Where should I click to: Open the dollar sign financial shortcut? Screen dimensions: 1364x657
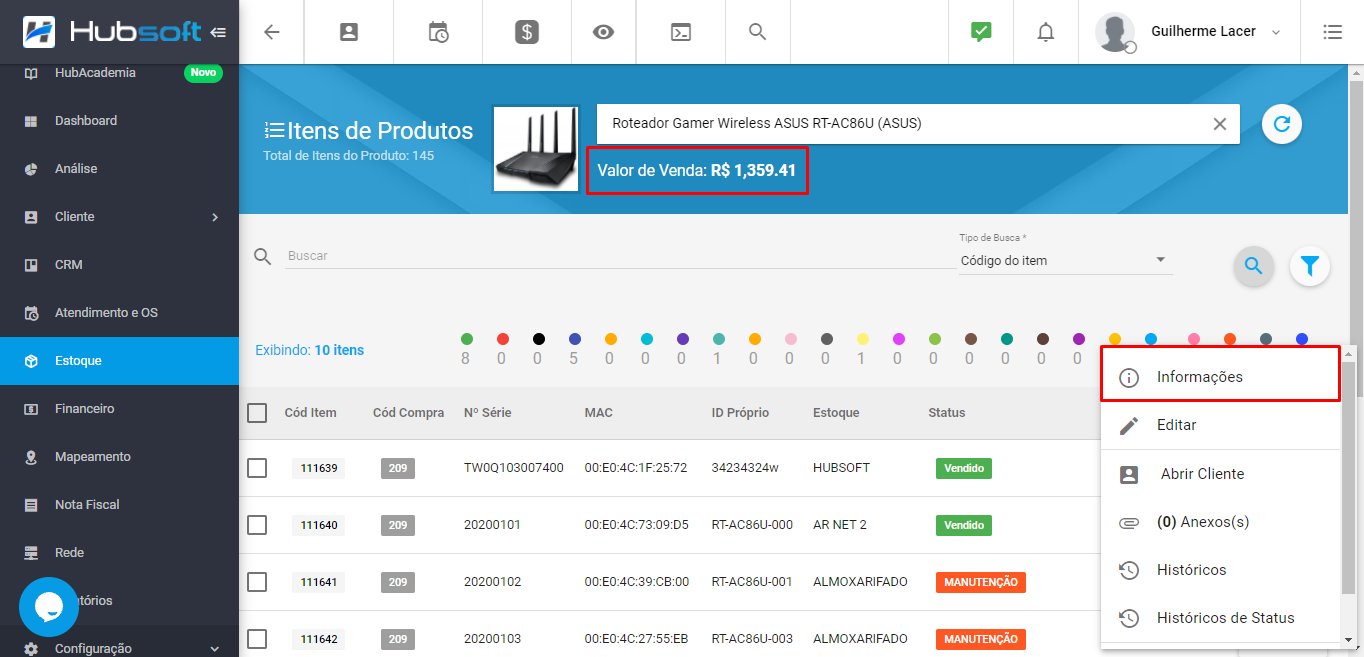[x=527, y=32]
